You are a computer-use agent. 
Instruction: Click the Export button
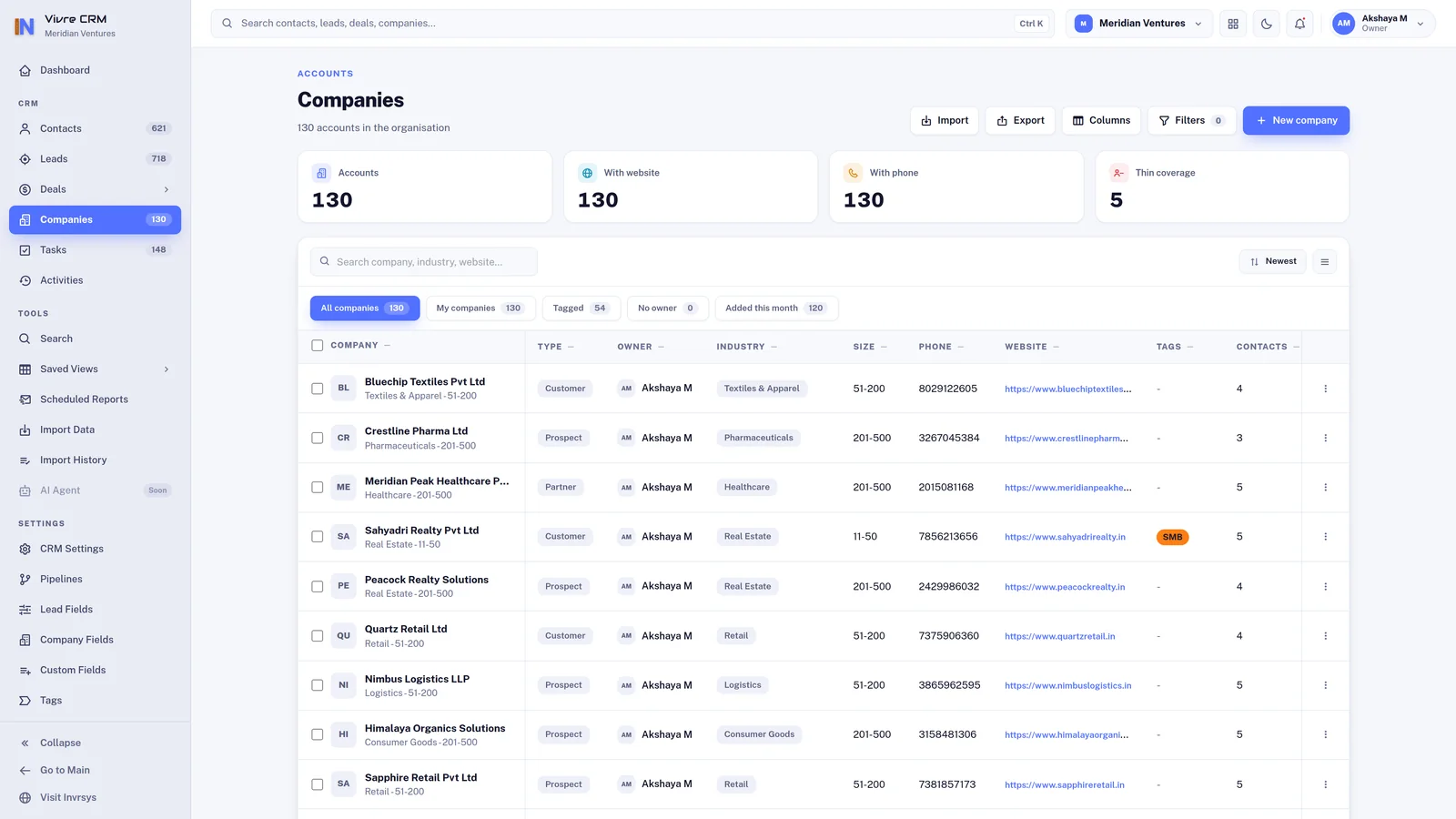1020,120
